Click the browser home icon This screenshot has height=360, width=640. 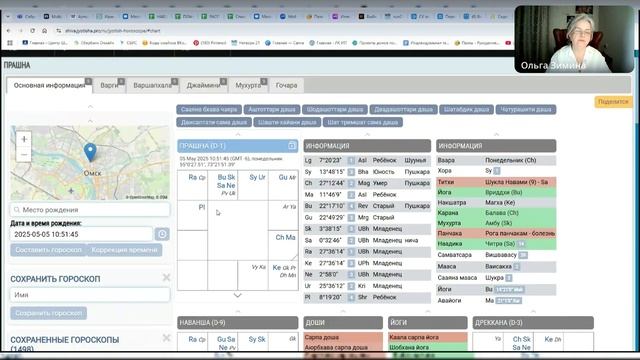pyautogui.click(x=44, y=31)
